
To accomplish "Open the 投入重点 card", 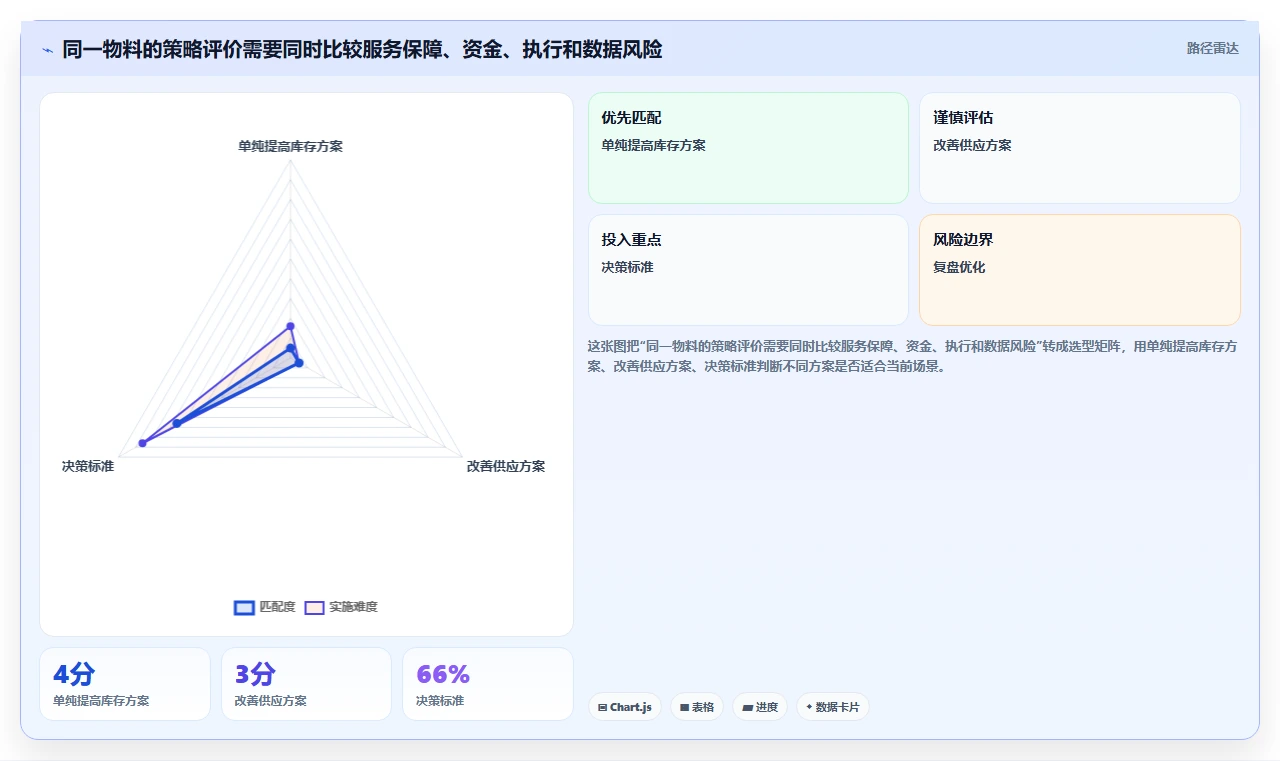I will point(748,270).
